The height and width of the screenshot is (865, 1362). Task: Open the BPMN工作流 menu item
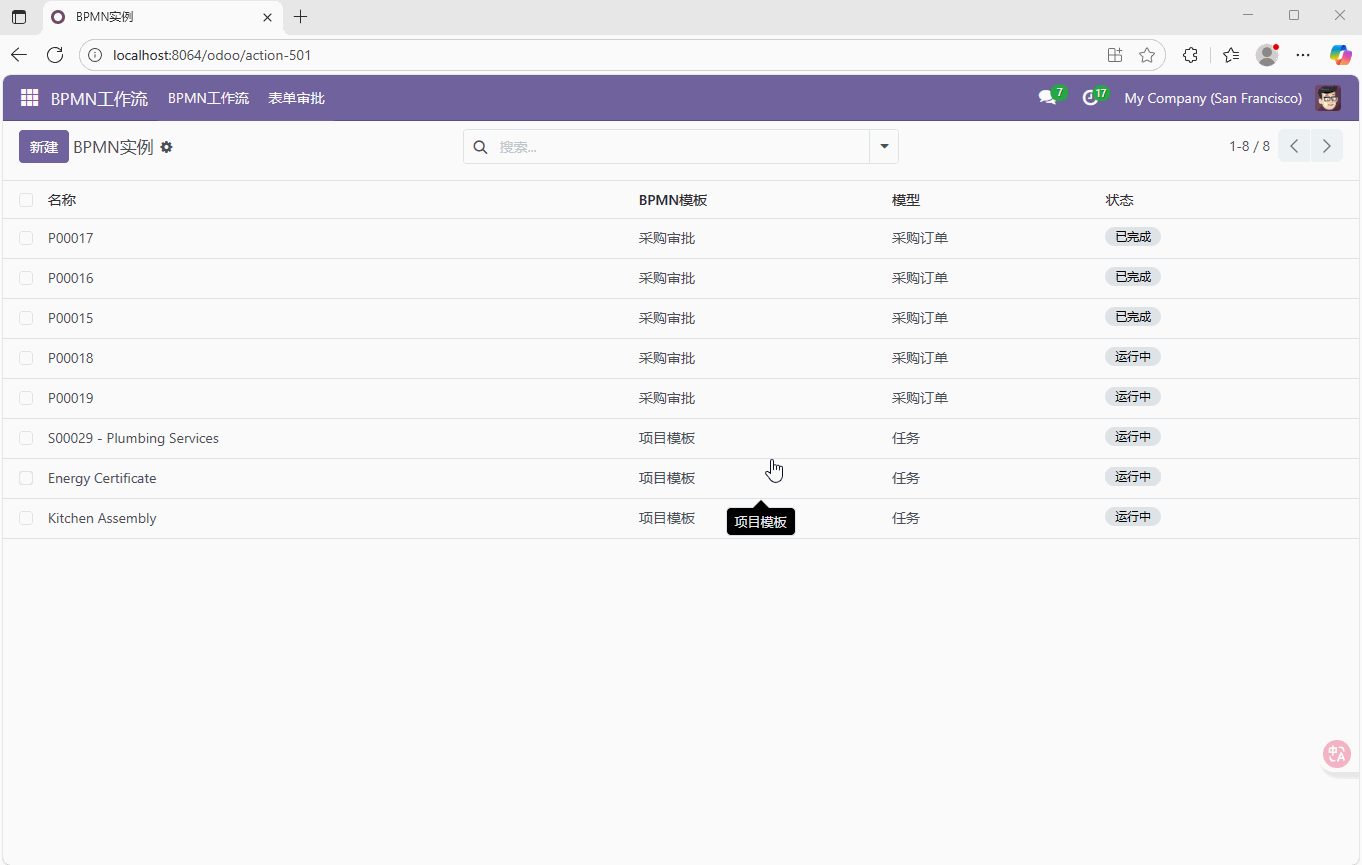click(208, 98)
